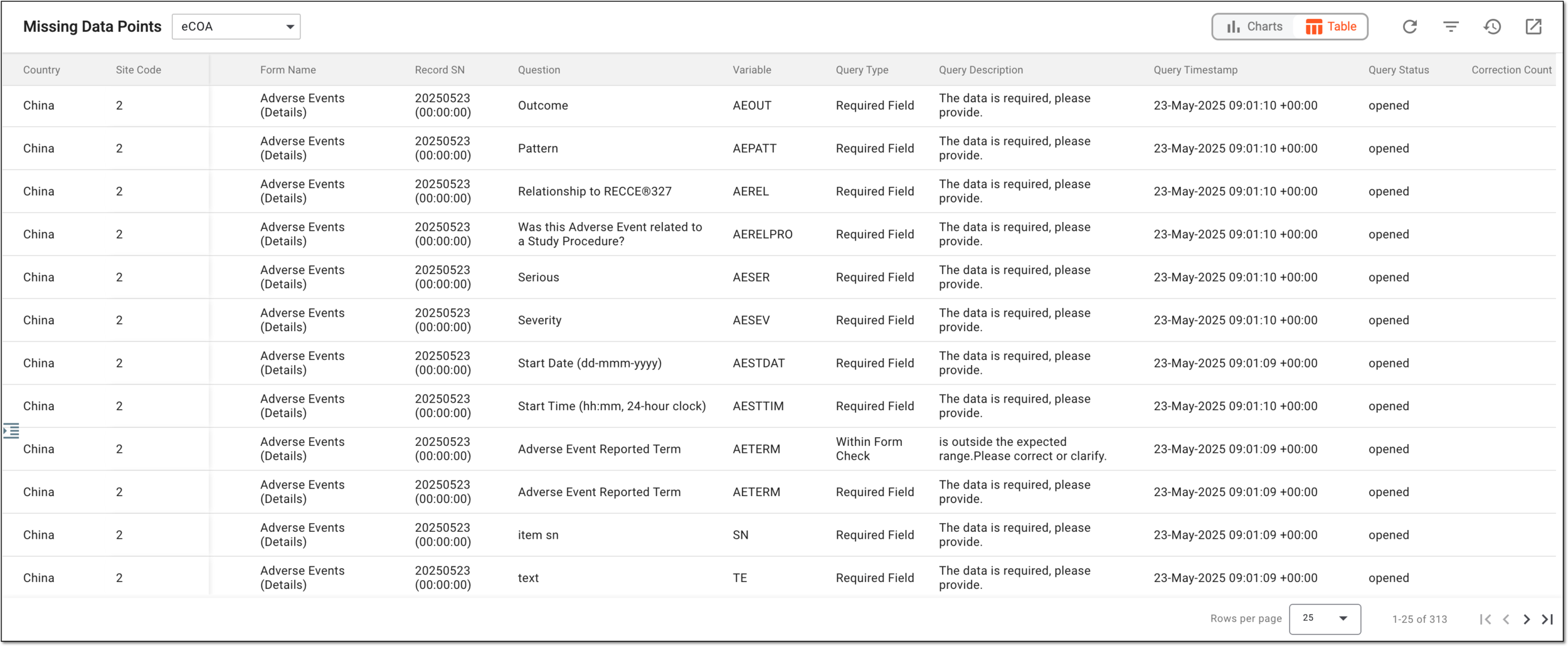Click opened status in Outcome row
The width and height of the screenshot is (1568, 646).
[1389, 105]
